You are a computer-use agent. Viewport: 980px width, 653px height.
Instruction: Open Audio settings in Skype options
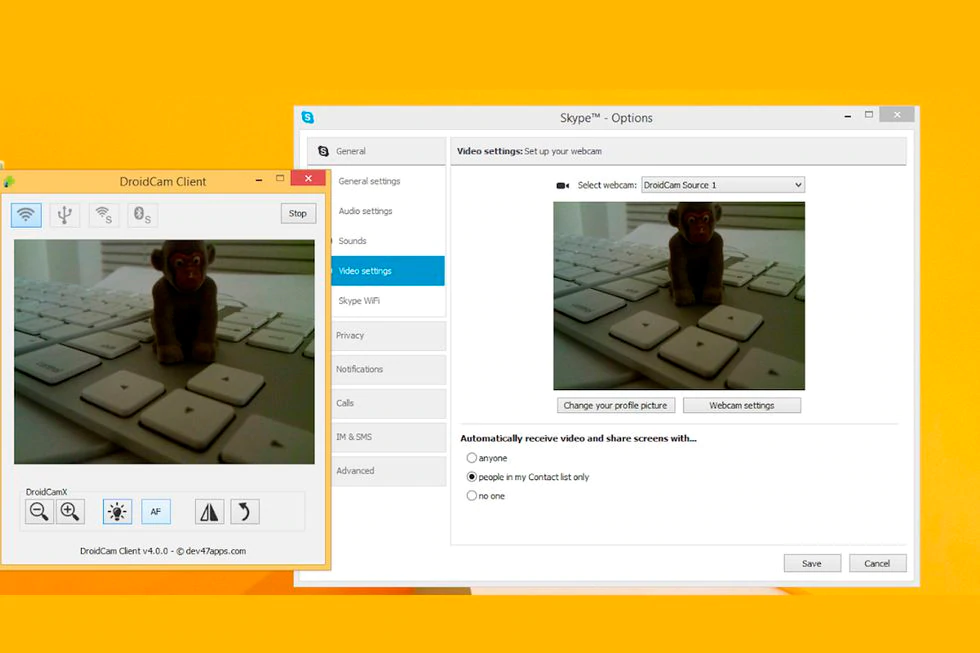(365, 211)
